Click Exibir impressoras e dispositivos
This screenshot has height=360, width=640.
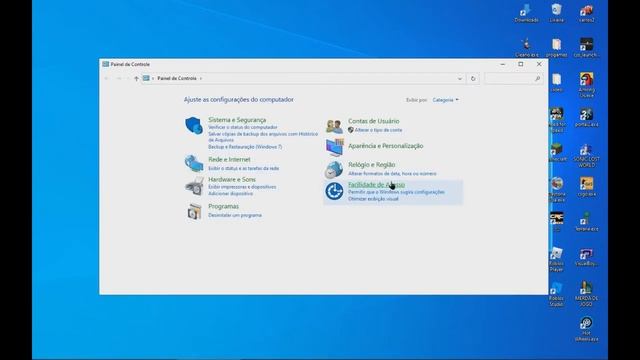tap(242, 187)
